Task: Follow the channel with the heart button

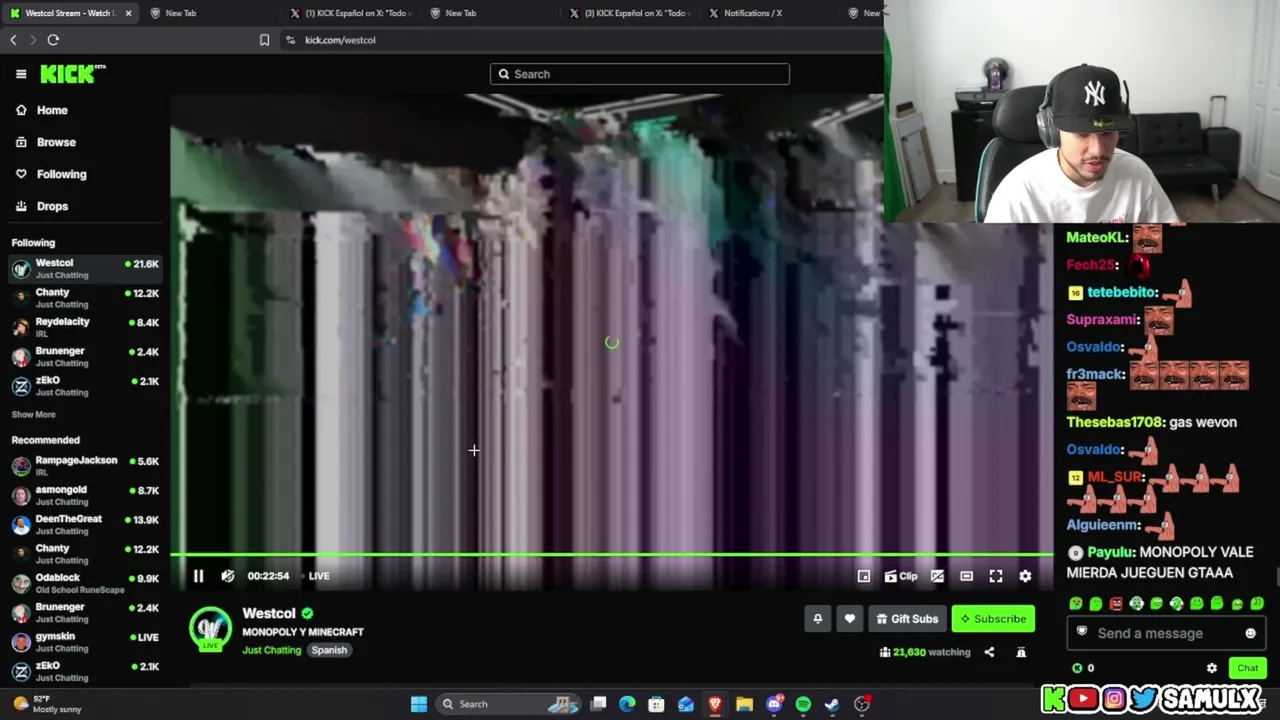Action: coord(850,619)
